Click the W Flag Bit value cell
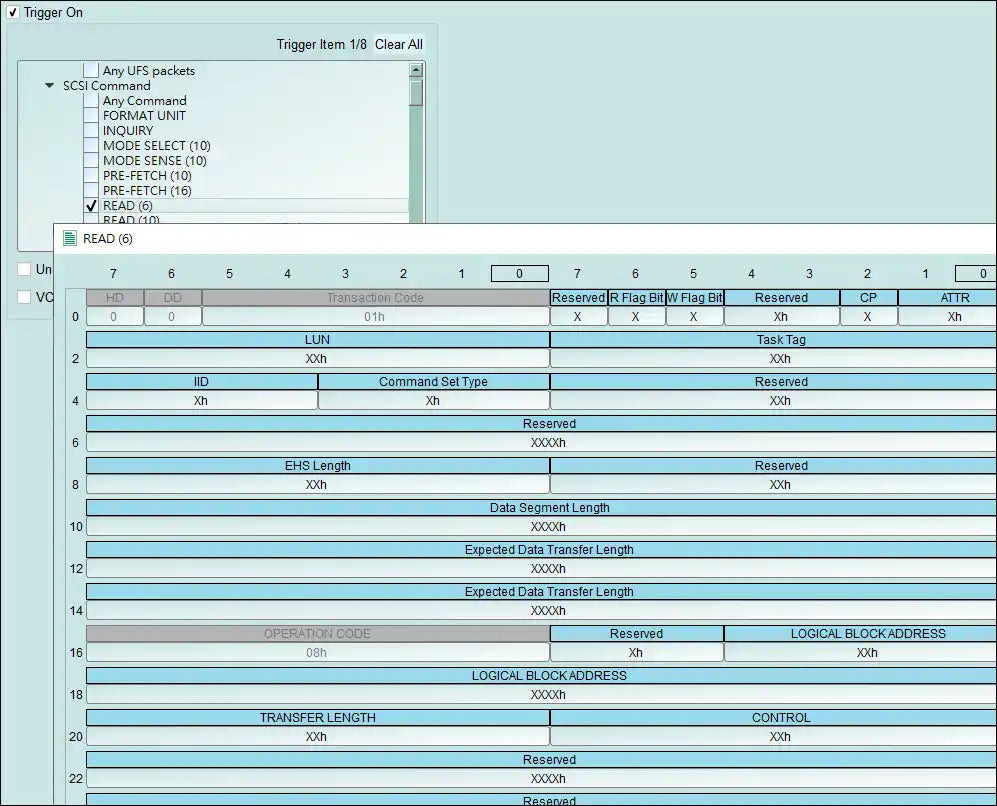 pos(694,317)
